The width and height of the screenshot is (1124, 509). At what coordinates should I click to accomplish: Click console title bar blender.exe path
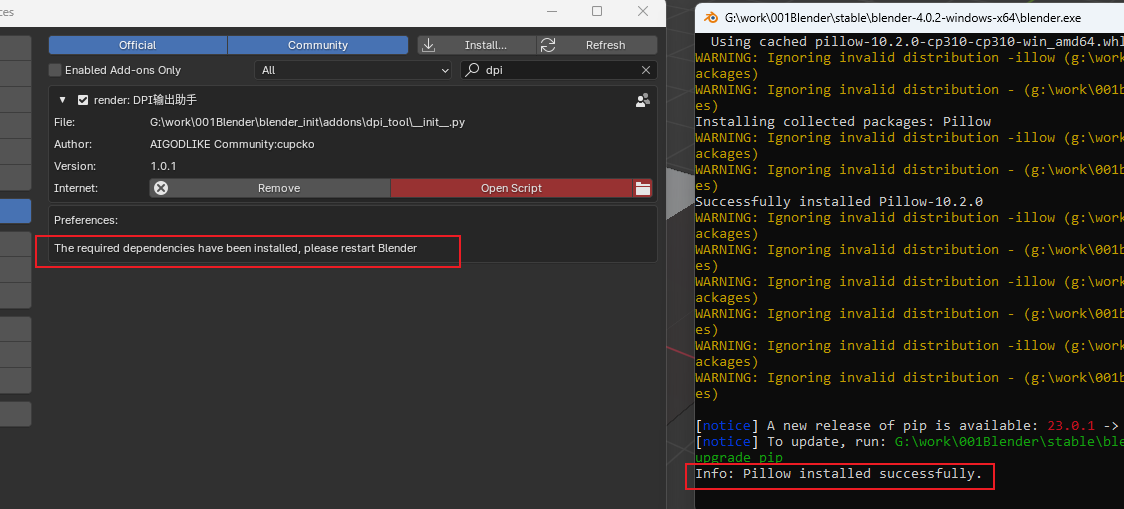point(903,18)
